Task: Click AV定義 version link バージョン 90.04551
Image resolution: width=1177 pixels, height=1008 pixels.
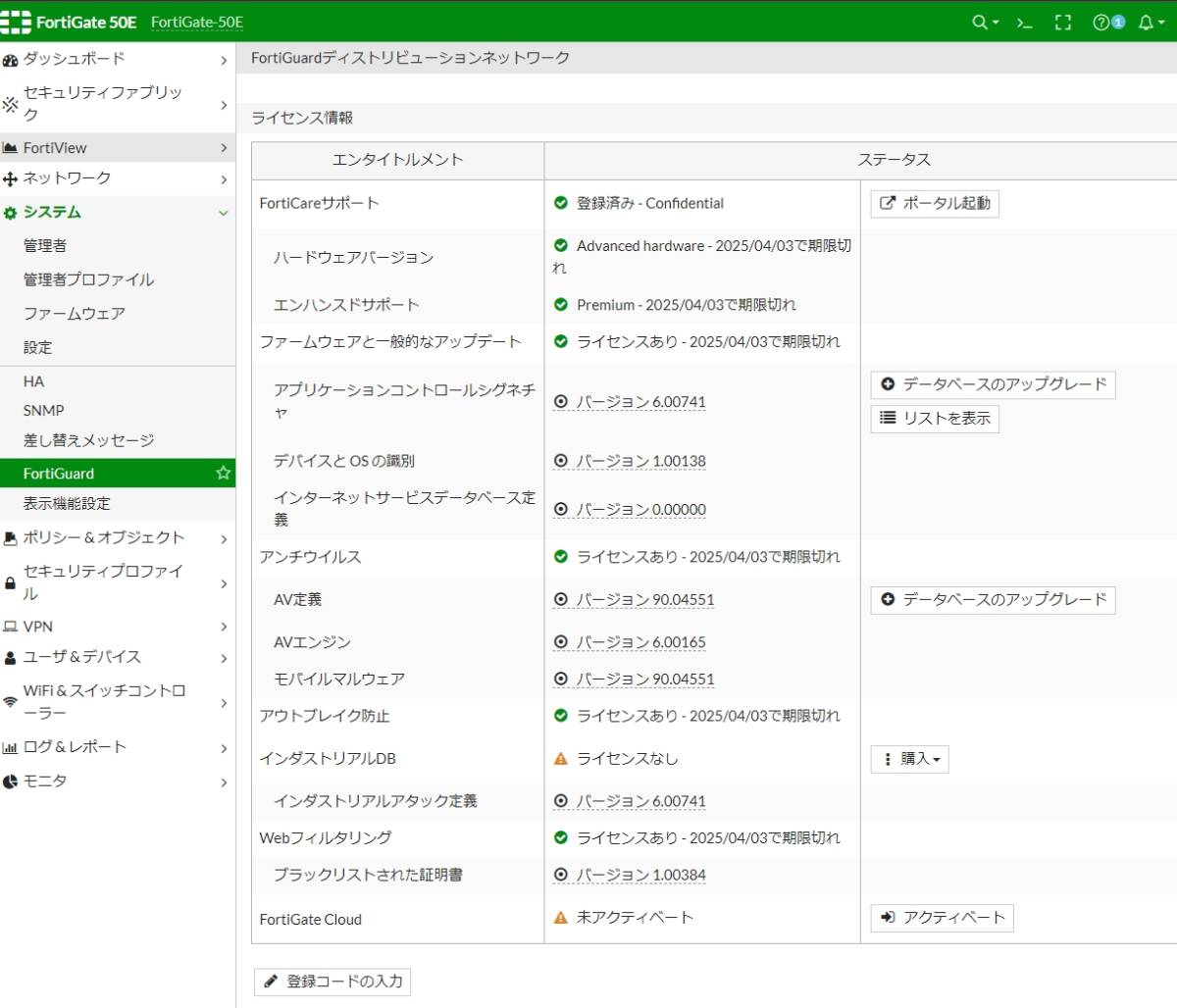Action: point(645,599)
